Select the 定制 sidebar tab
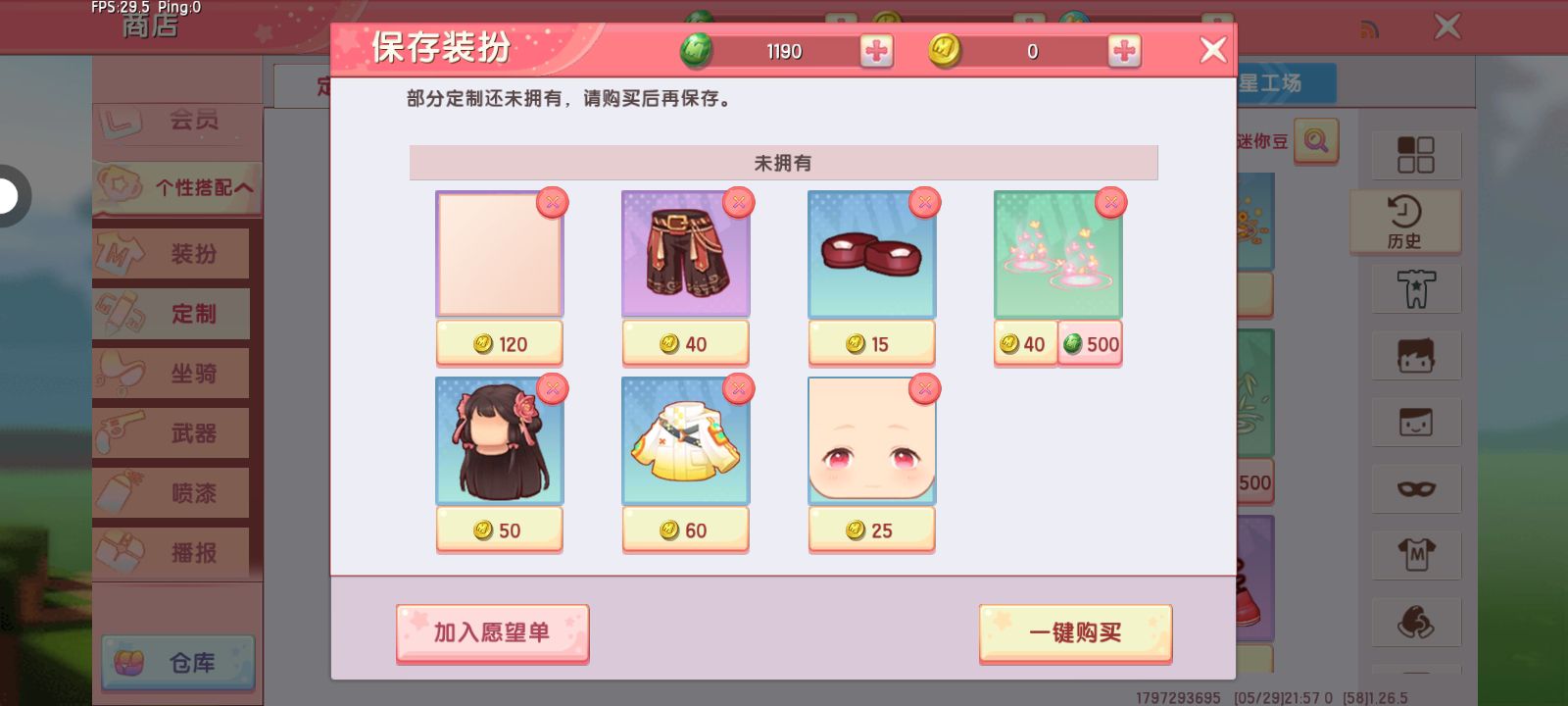Viewport: 1568px width, 706px height. pyautogui.click(x=171, y=314)
